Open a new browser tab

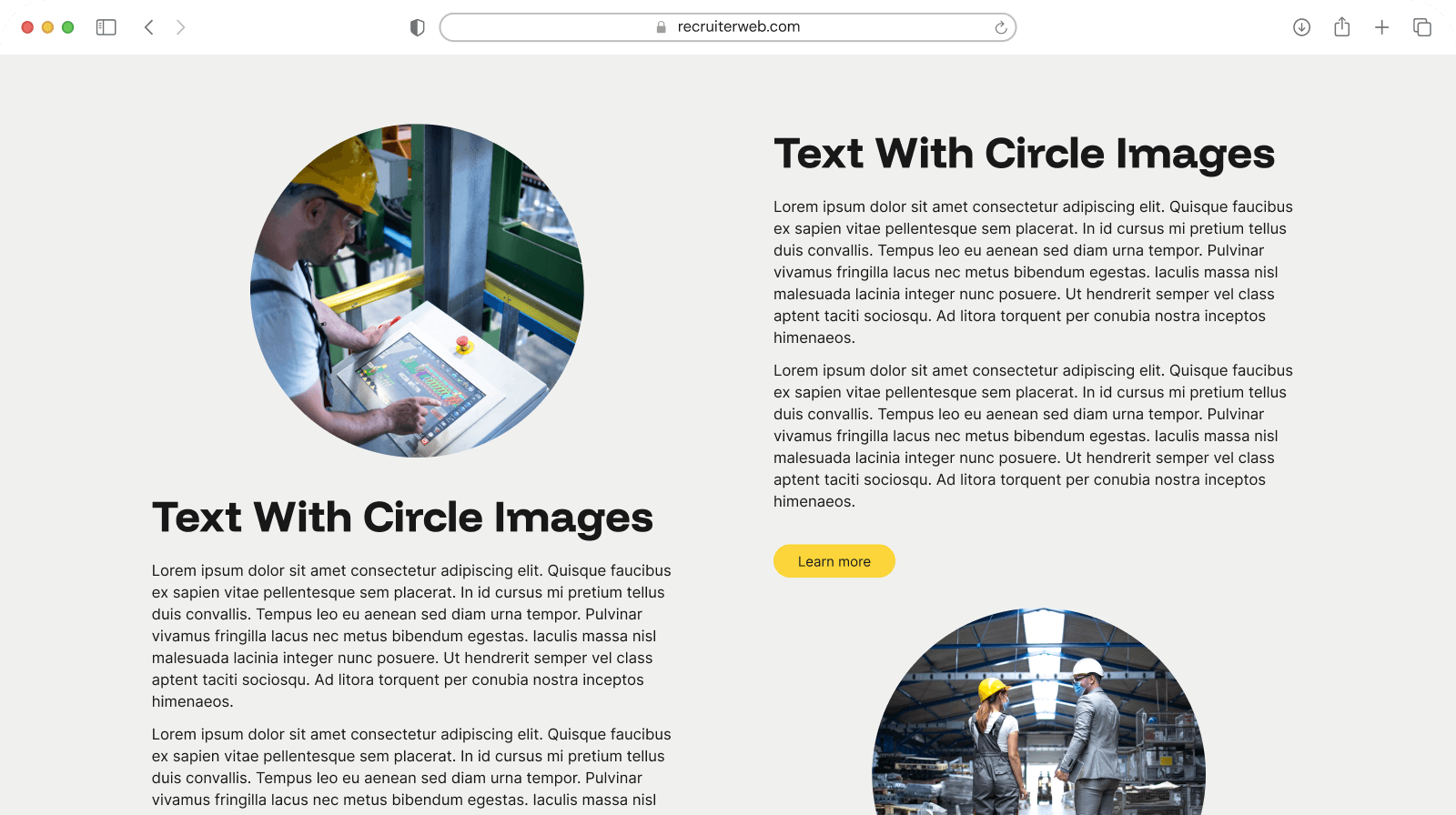click(x=1381, y=27)
